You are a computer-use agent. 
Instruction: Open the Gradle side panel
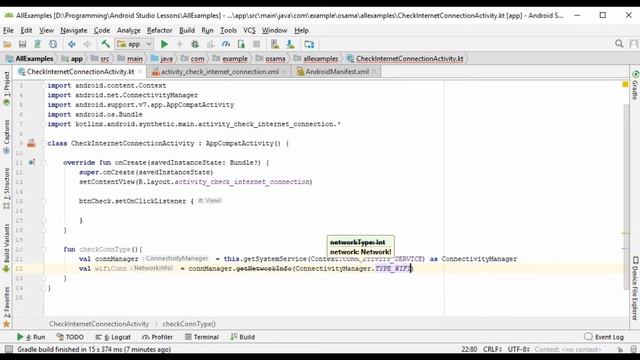(635, 85)
